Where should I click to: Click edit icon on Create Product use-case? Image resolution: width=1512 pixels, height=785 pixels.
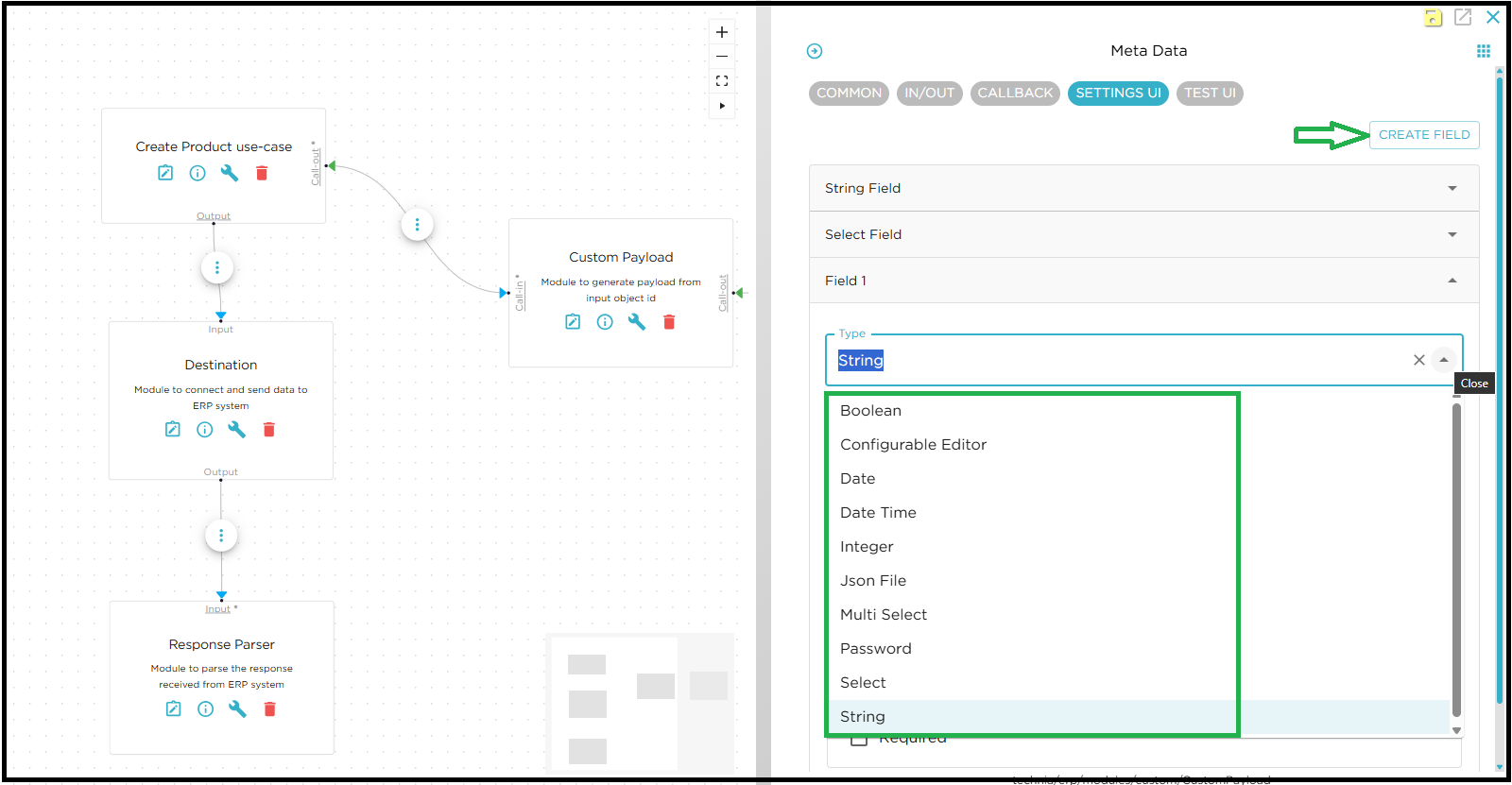click(x=165, y=173)
